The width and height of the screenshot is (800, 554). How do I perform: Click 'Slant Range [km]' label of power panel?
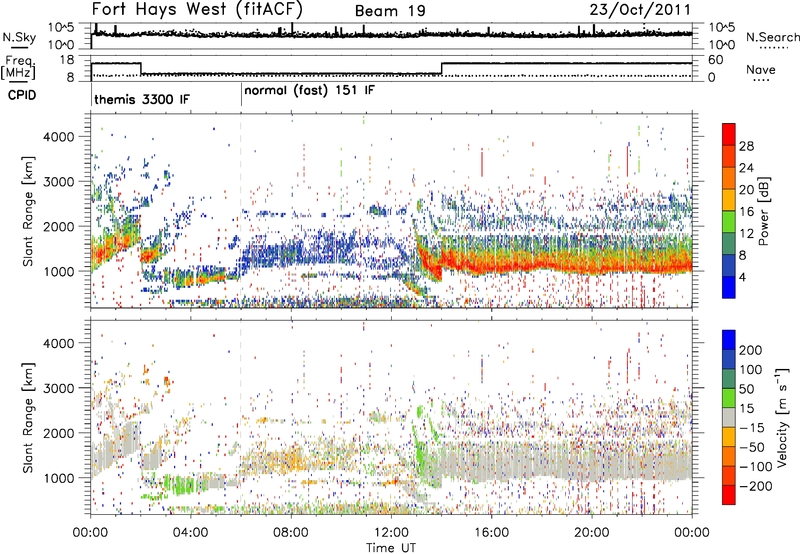28,211
